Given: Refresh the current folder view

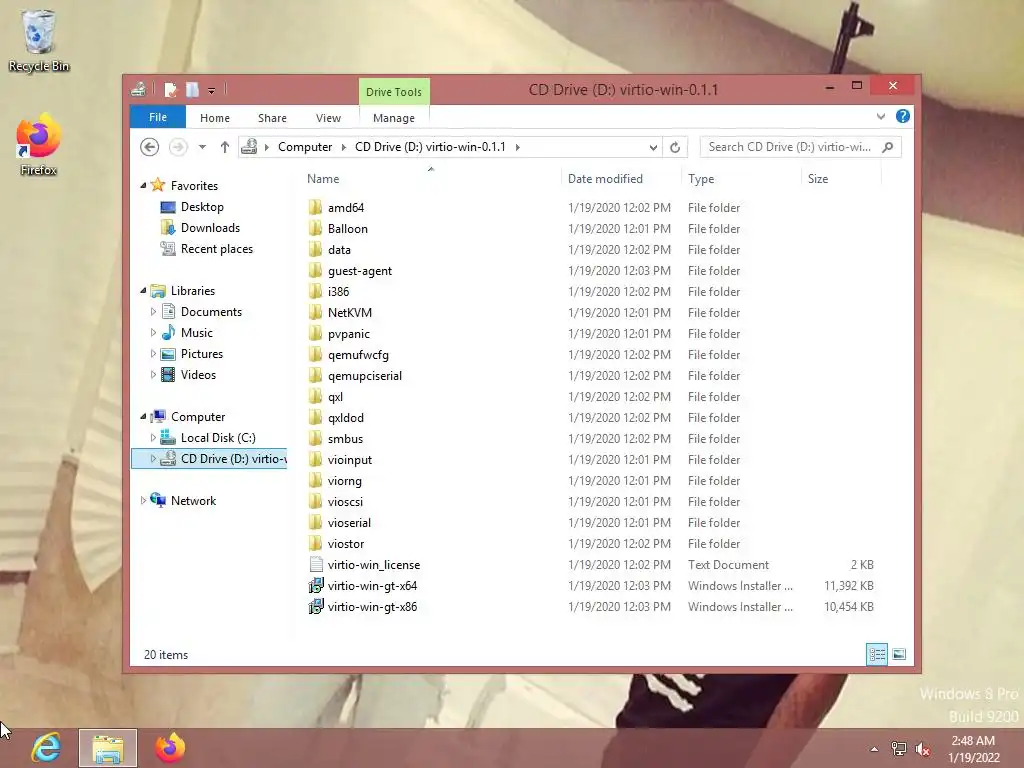Looking at the screenshot, I should click(675, 147).
